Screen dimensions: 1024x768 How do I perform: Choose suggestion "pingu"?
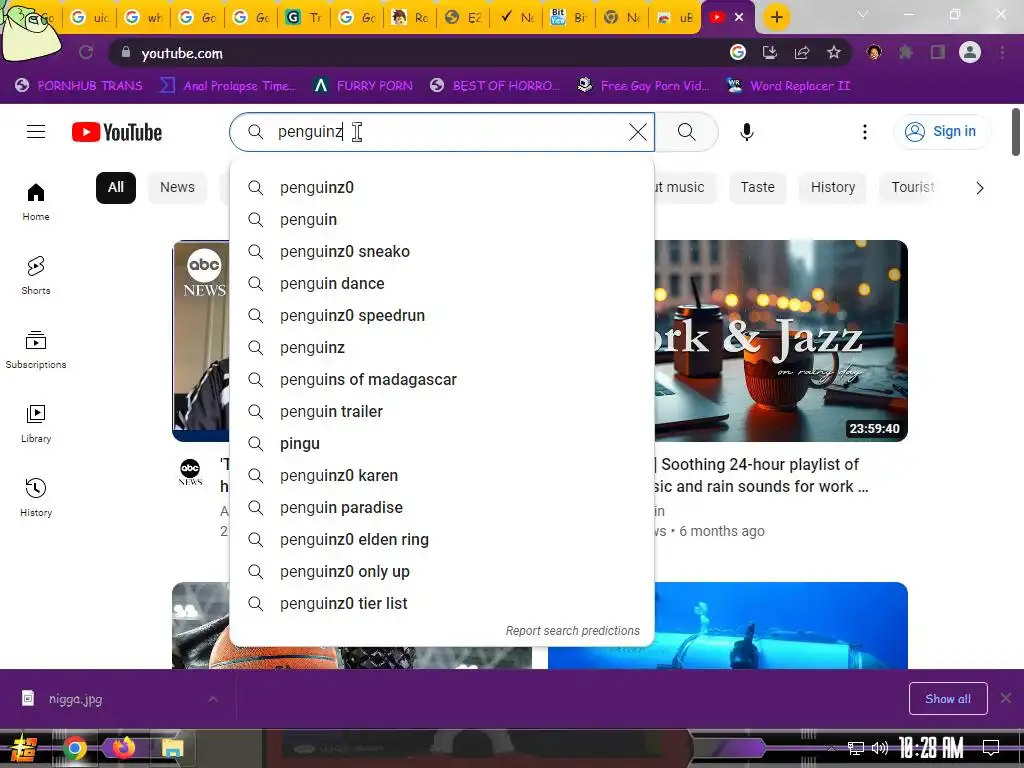442,443
